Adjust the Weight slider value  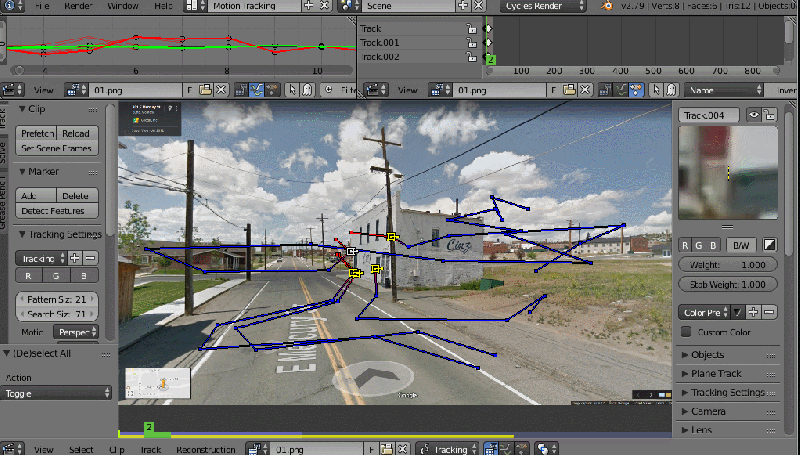[x=728, y=265]
